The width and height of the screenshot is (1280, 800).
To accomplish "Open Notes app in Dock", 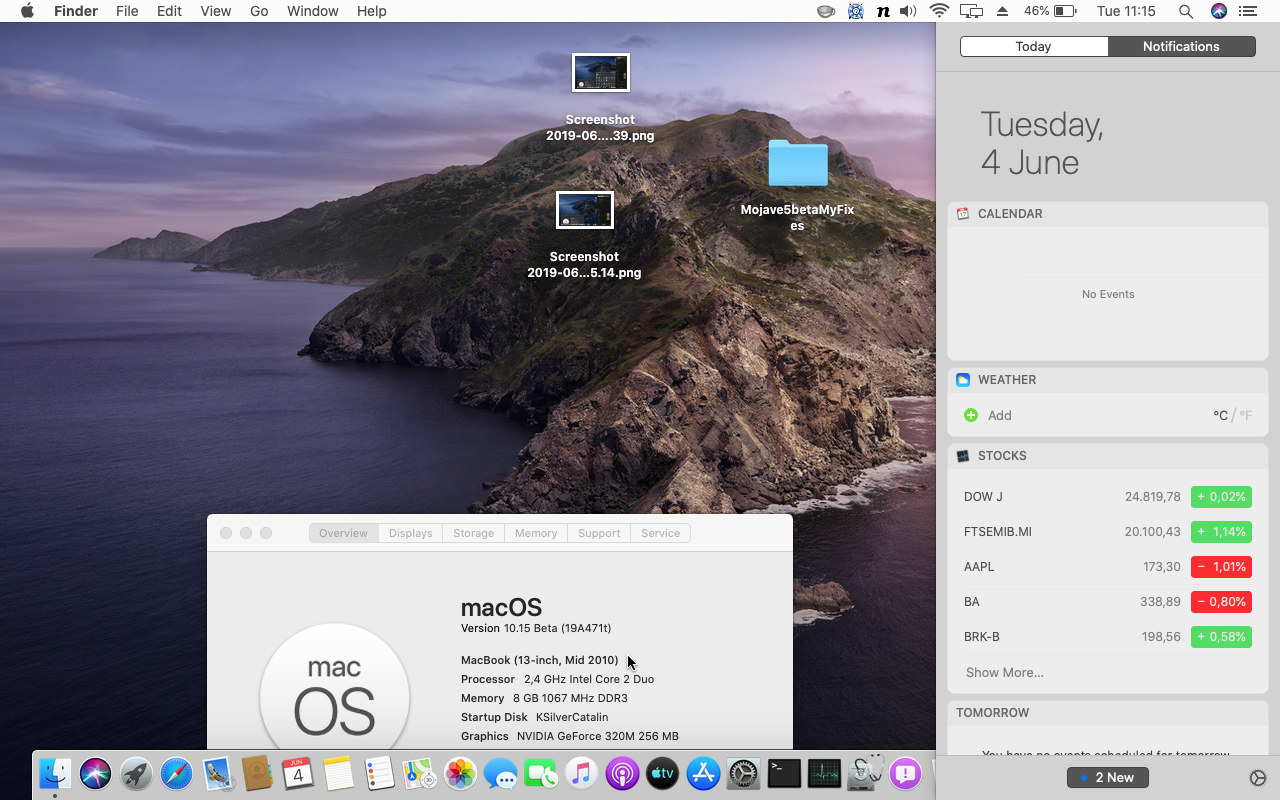I will [339, 773].
